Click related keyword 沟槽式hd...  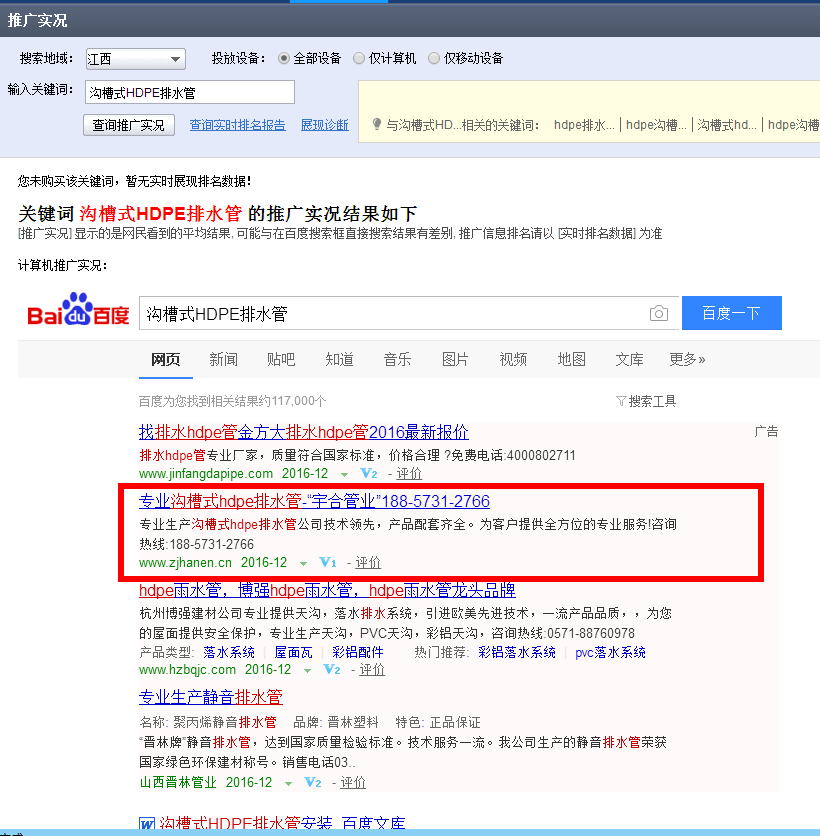click(727, 125)
